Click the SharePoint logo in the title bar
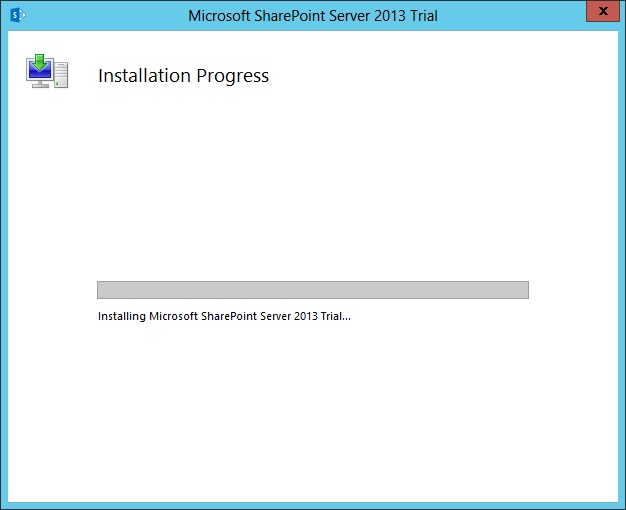Viewport: 626px width, 510px height. coord(18,15)
